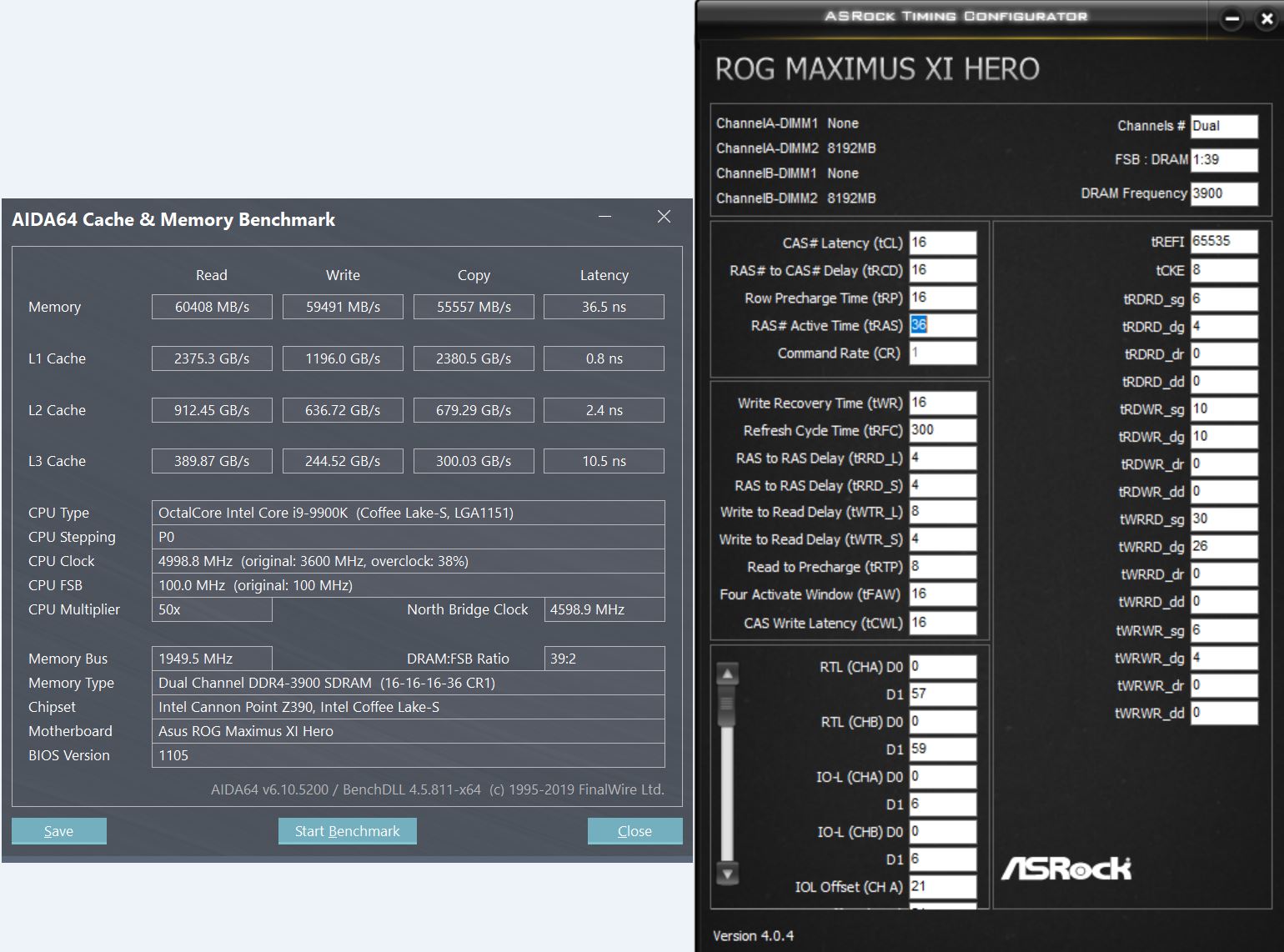The width and height of the screenshot is (1284, 952).
Task: Click the tRDWR_sg field
Action: coord(1223,409)
